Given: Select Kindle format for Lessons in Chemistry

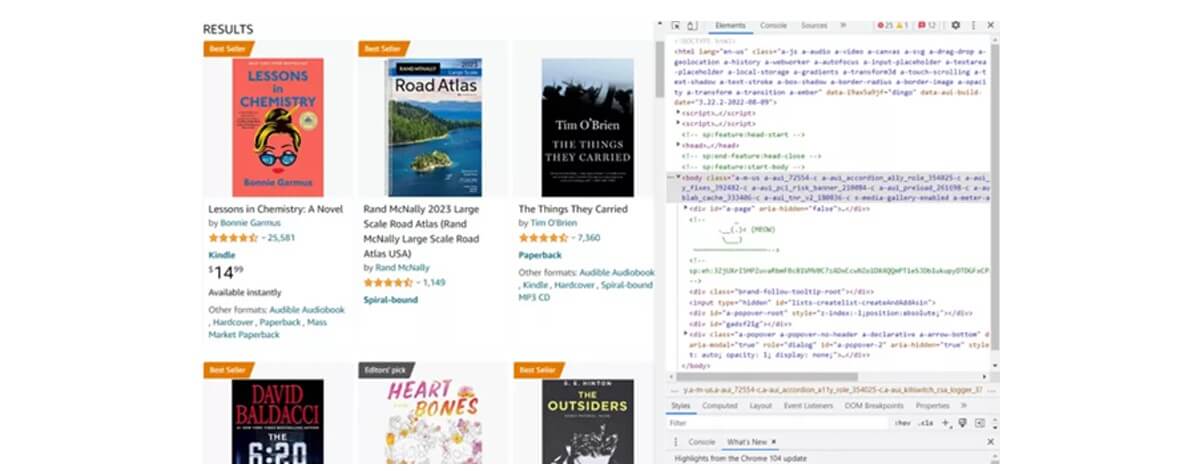Looking at the screenshot, I should coord(221,256).
